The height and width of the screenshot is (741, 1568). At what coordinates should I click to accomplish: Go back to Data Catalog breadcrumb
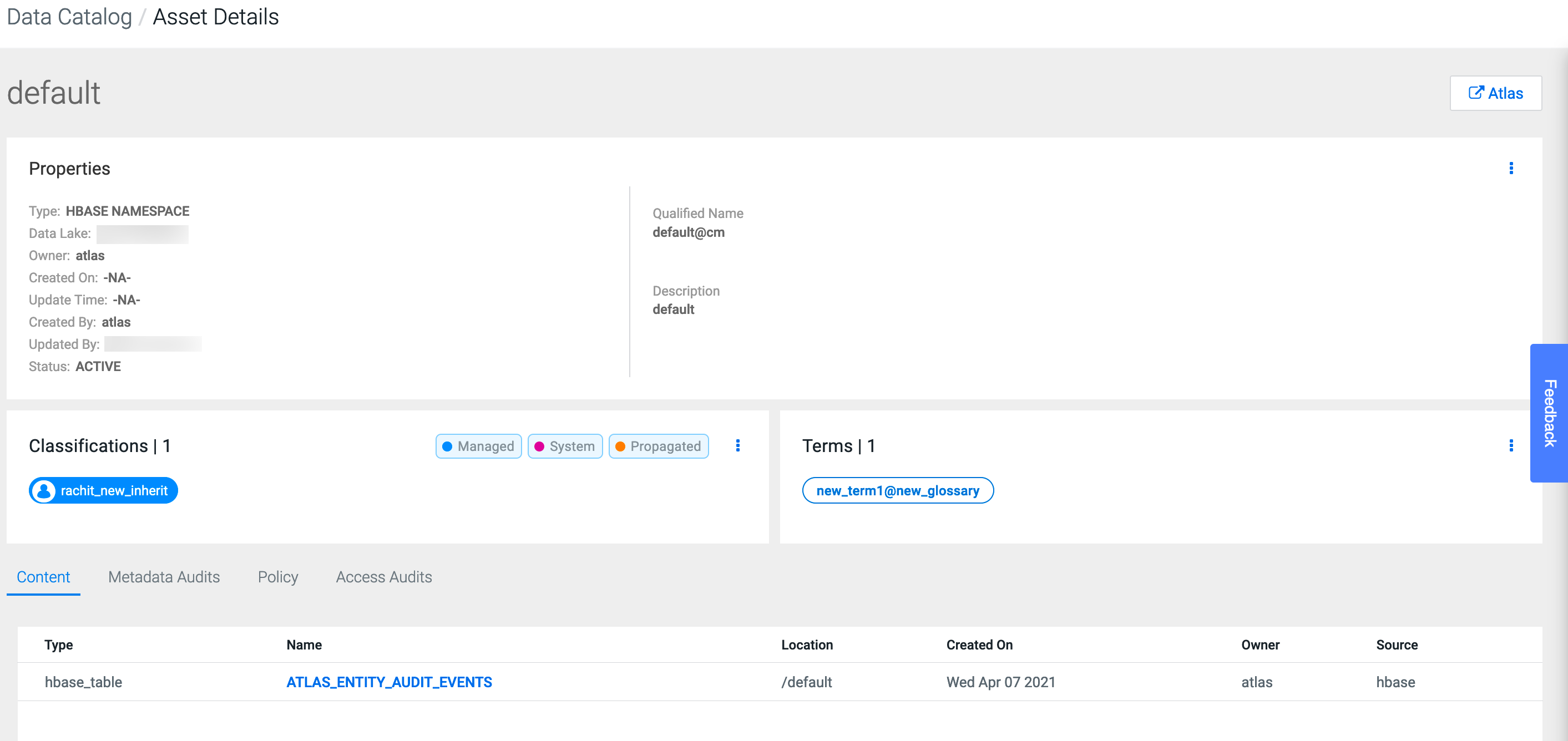[69, 17]
